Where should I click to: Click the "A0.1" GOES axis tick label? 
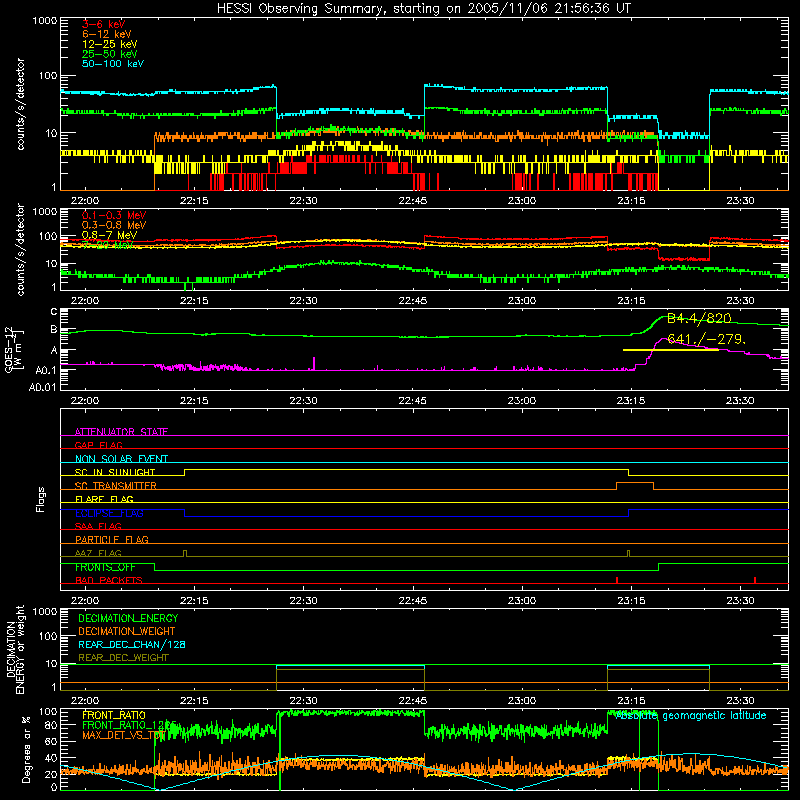(46, 370)
